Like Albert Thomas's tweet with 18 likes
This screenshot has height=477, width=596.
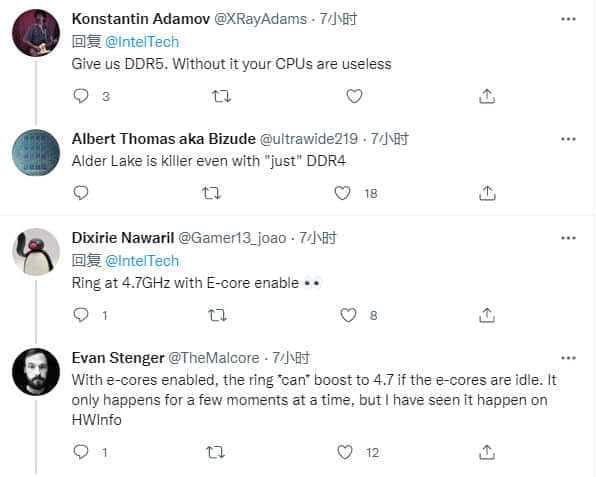(342, 193)
